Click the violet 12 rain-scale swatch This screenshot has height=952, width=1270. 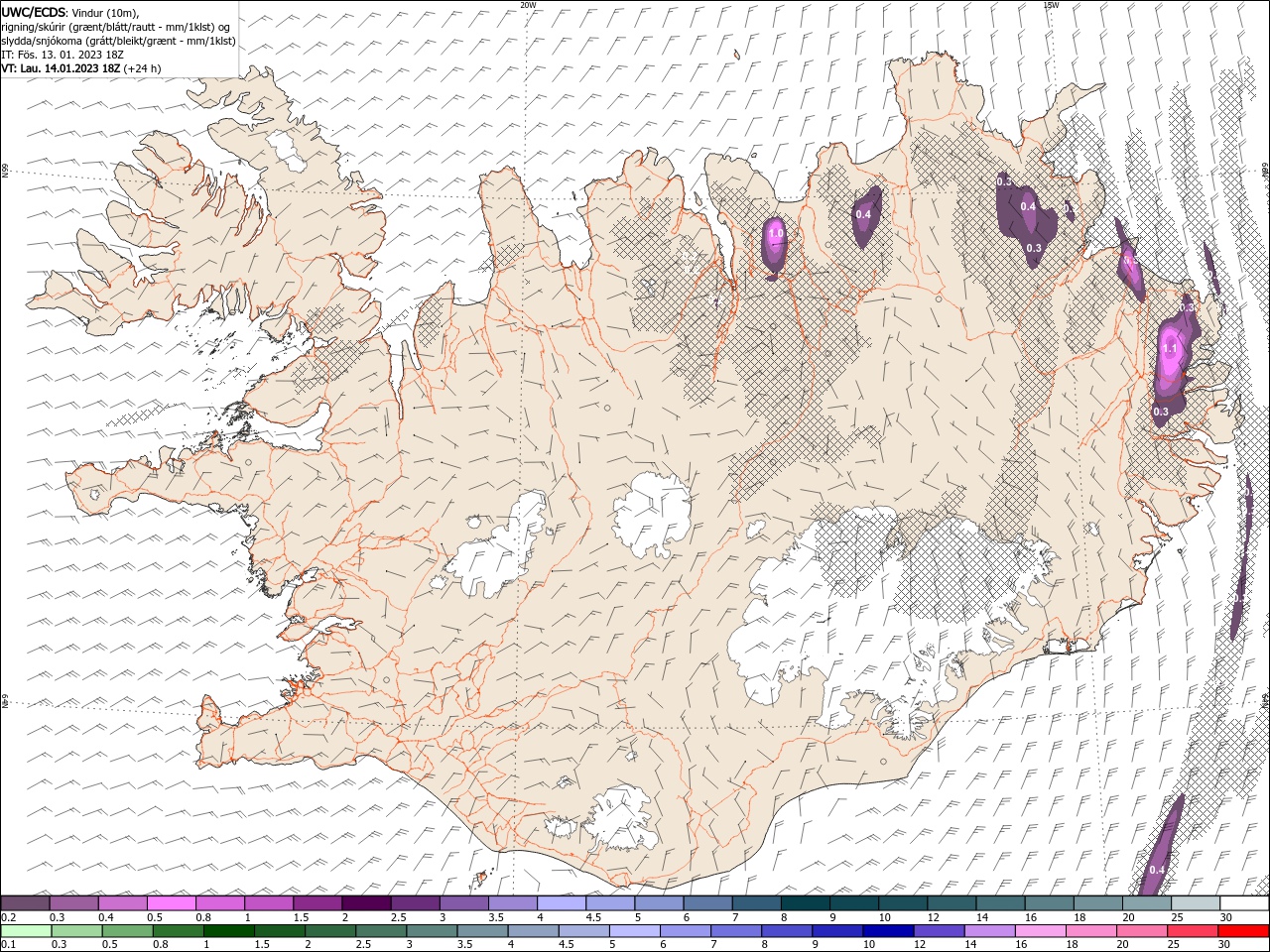[x=939, y=931]
